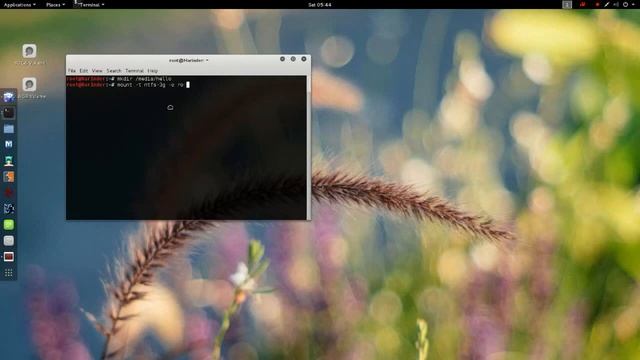
Task: Minimize the terminal window
Action: (x=282, y=59)
